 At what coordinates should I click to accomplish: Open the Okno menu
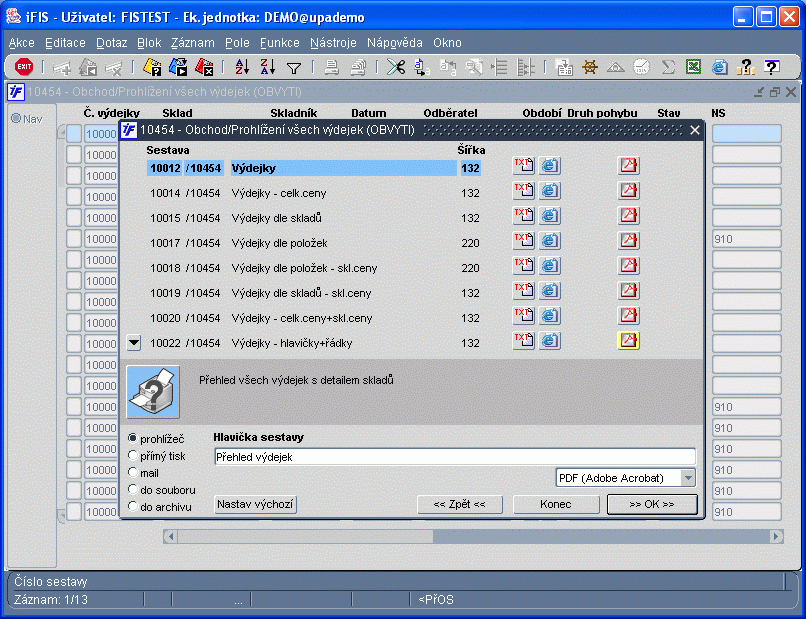447,43
